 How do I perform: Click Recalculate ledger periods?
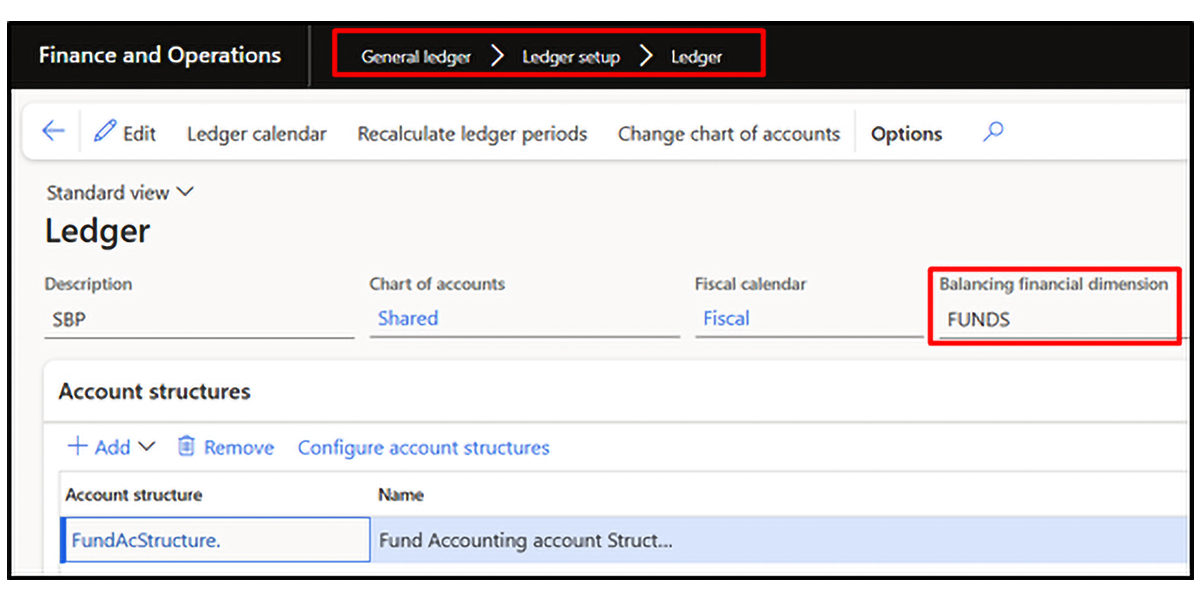tap(472, 134)
